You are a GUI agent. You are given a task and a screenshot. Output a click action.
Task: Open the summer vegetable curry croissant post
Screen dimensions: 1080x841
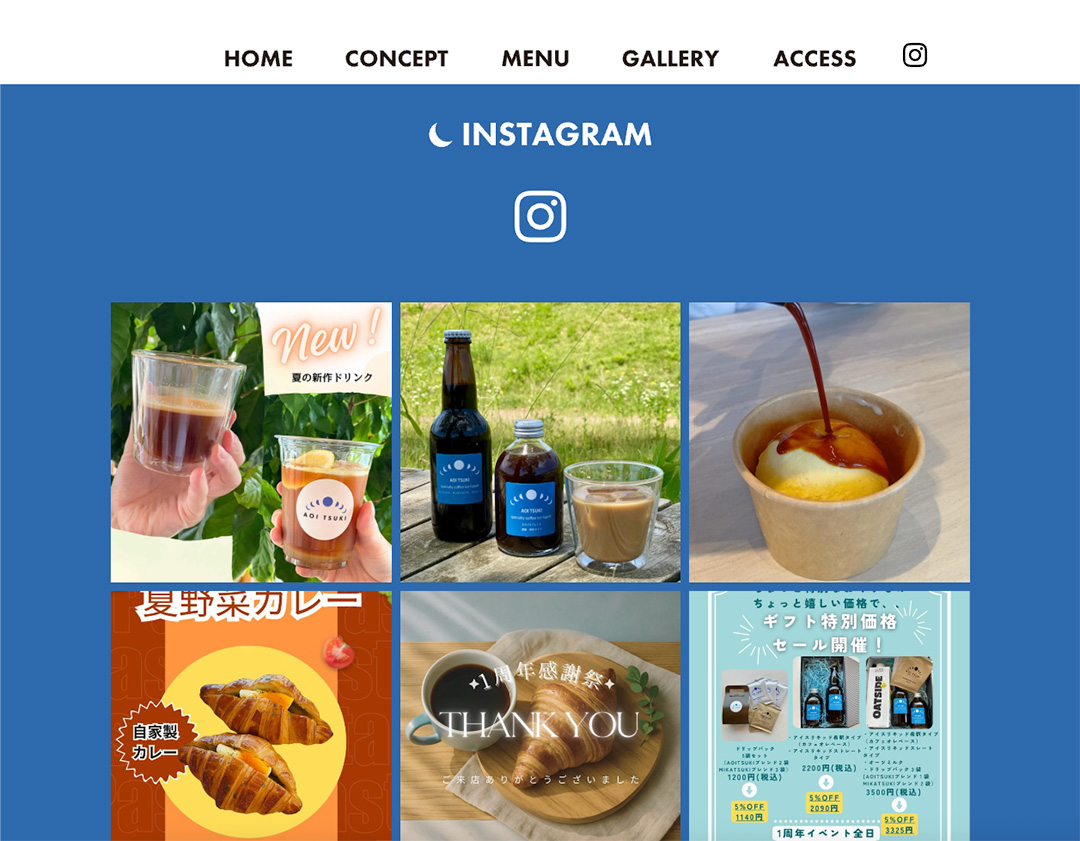251,716
